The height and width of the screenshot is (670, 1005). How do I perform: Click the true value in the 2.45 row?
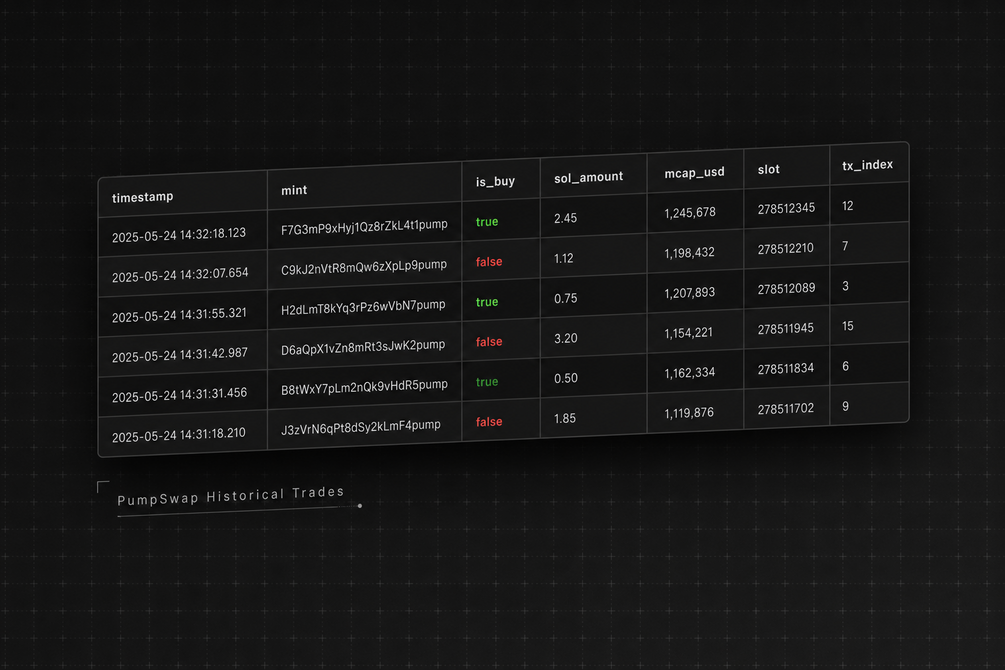pos(486,222)
